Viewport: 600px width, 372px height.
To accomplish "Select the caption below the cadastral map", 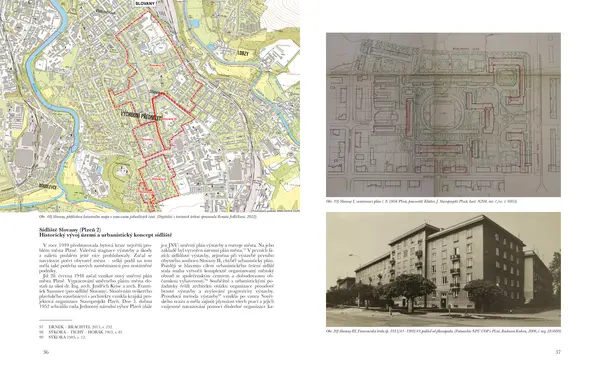I will coord(148,217).
